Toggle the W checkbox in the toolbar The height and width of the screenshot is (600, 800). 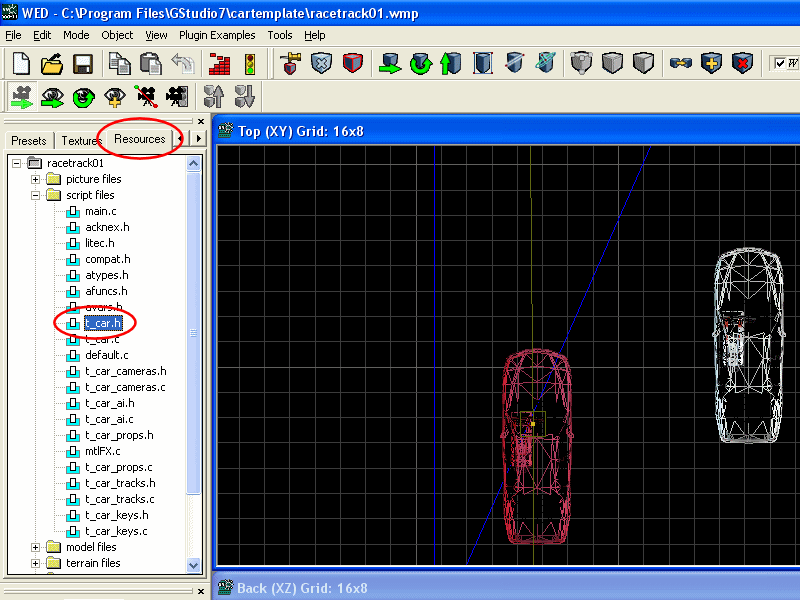[x=780, y=64]
